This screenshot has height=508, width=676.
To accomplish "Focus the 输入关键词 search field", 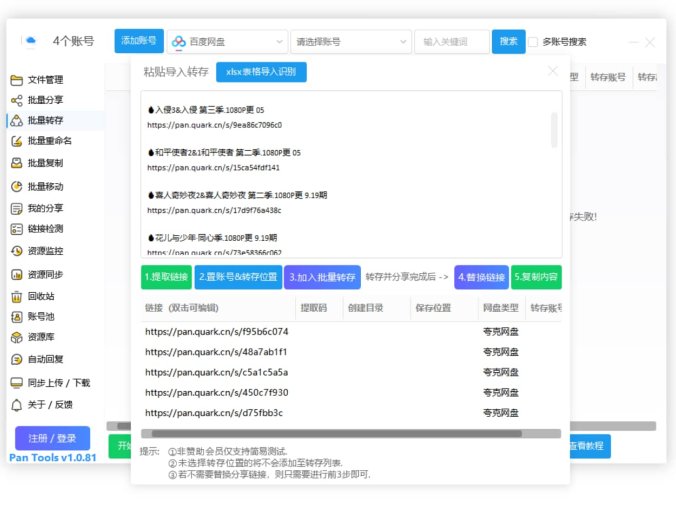I will point(451,42).
